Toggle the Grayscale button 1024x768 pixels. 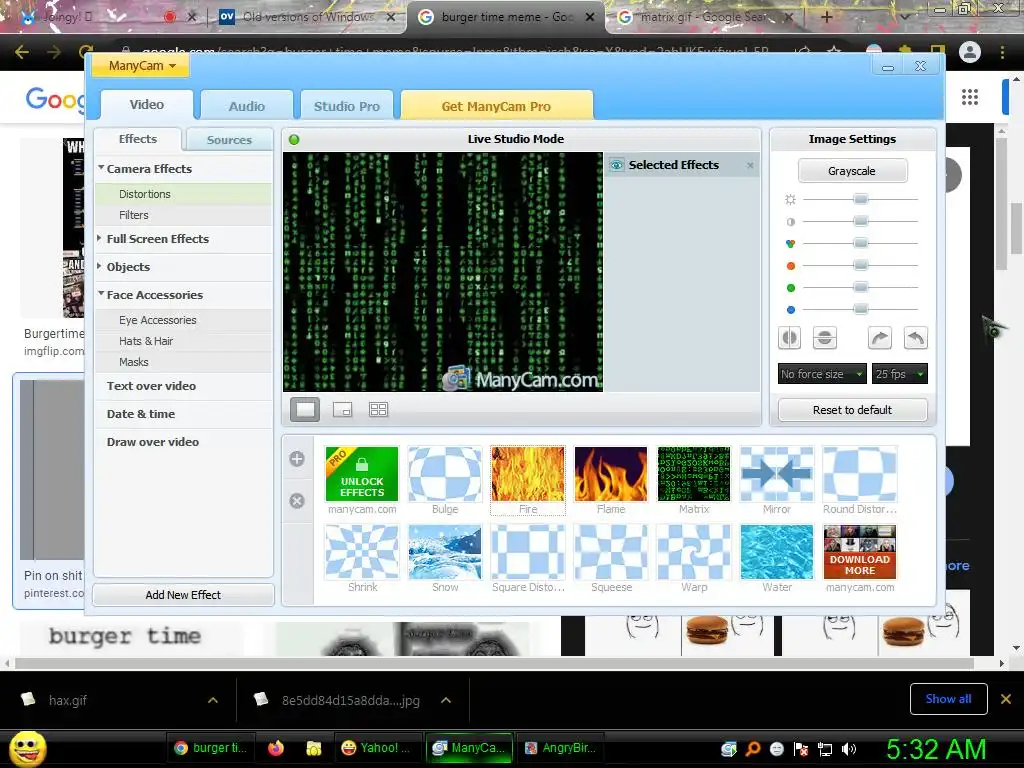point(852,171)
